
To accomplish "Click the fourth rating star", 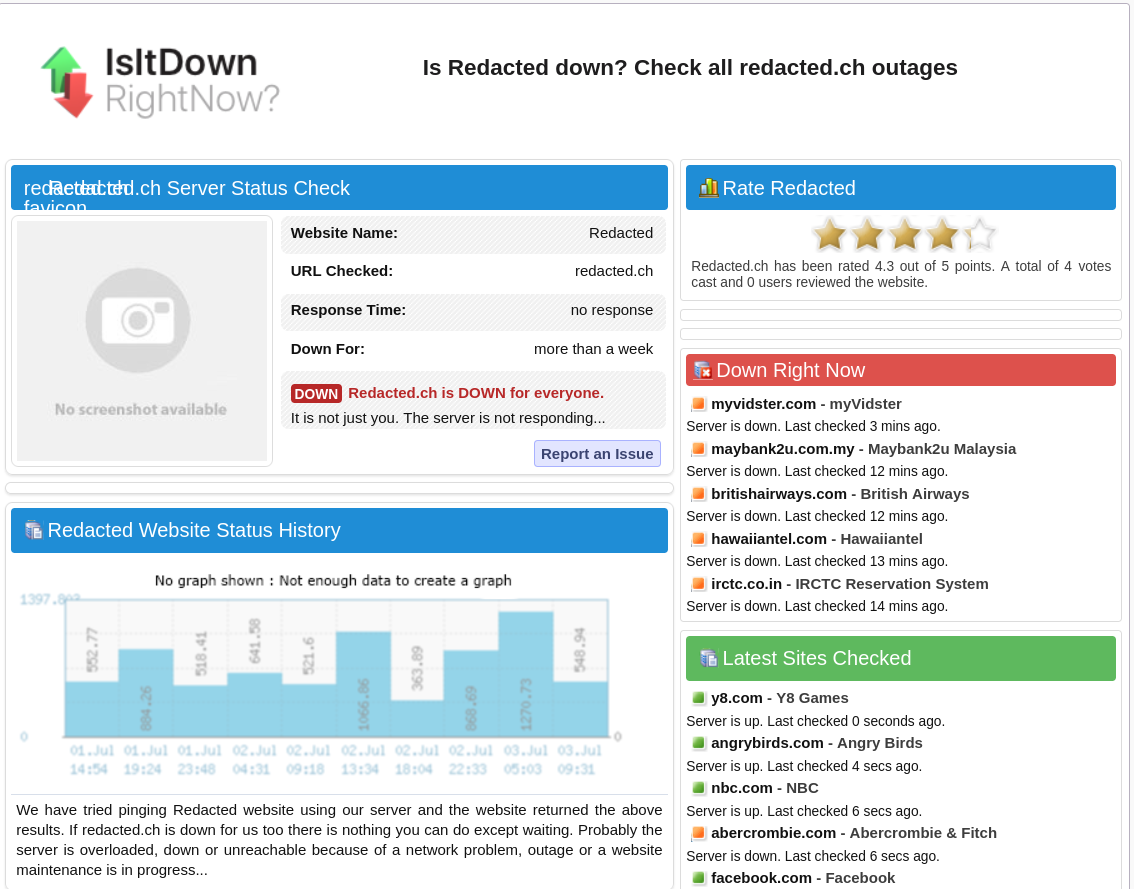I will (942, 235).
